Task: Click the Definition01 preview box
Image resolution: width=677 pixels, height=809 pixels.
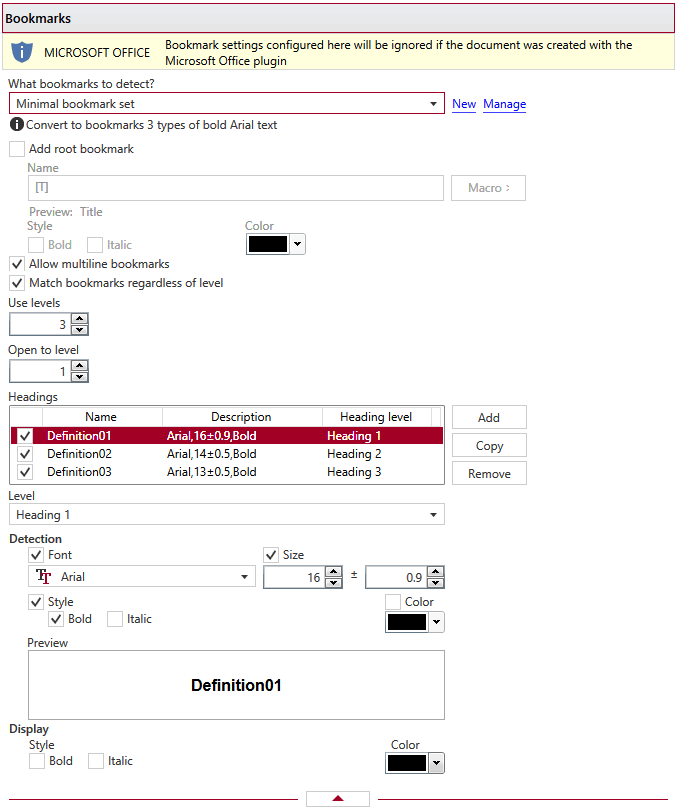Action: (x=236, y=685)
